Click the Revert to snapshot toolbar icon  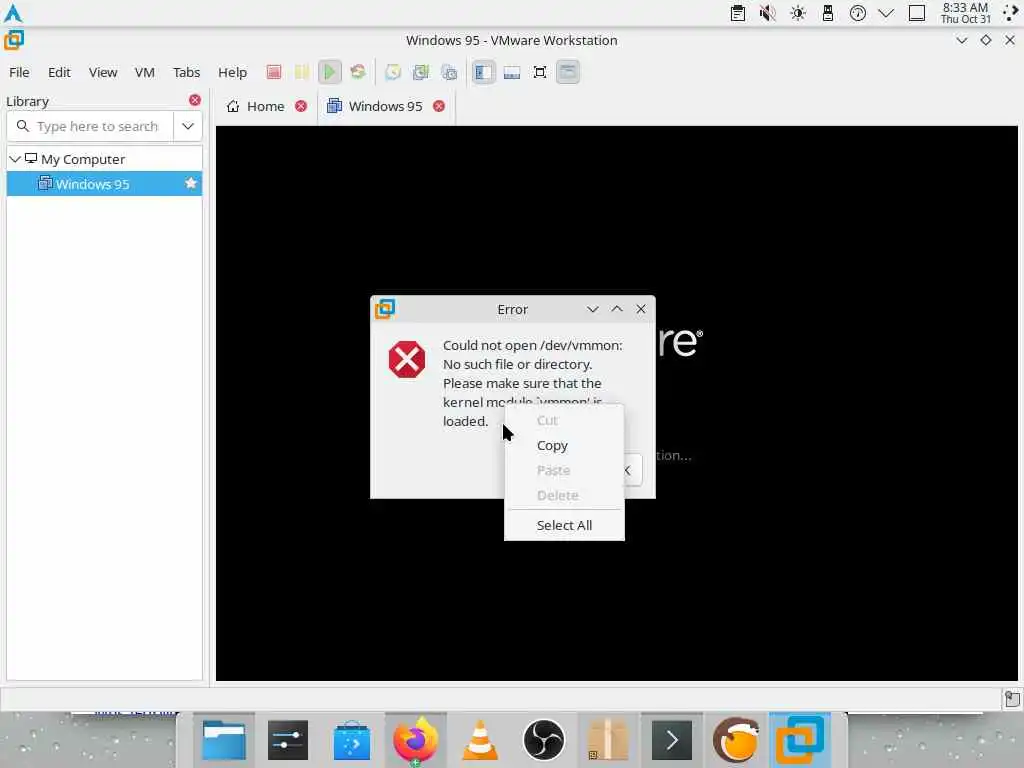421,72
